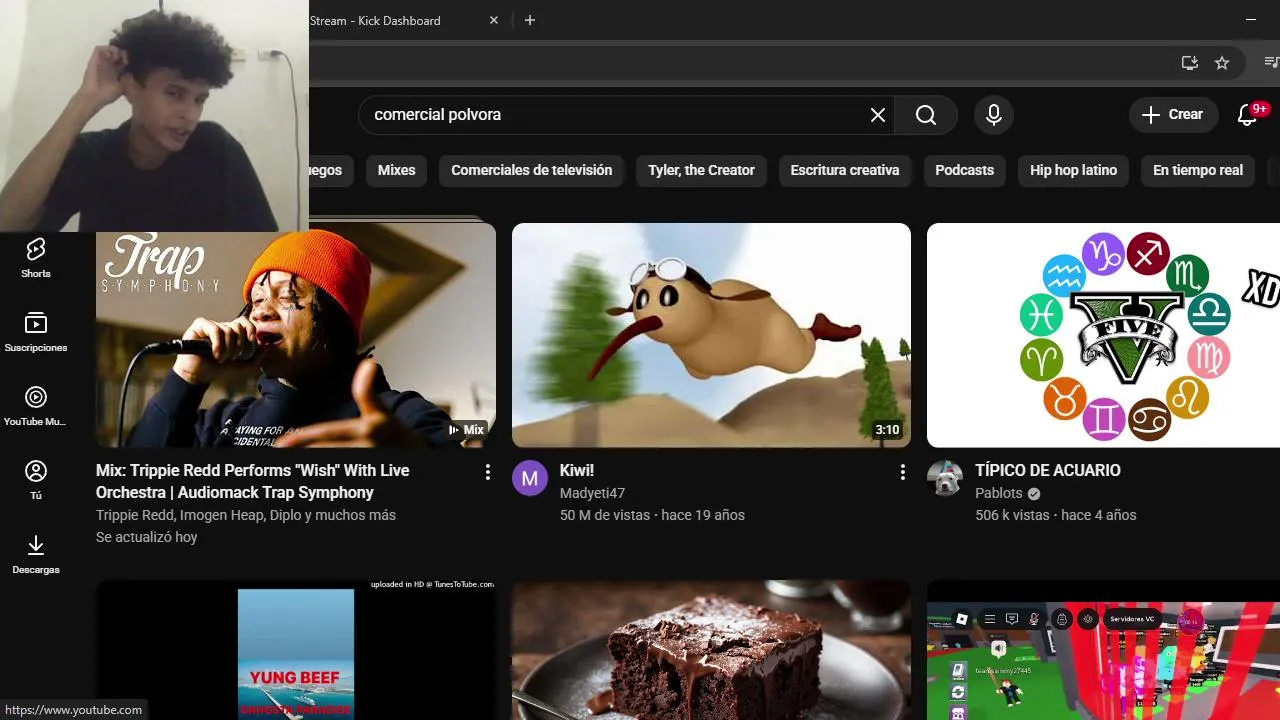Select Tyler, the Creator chip

click(701, 170)
